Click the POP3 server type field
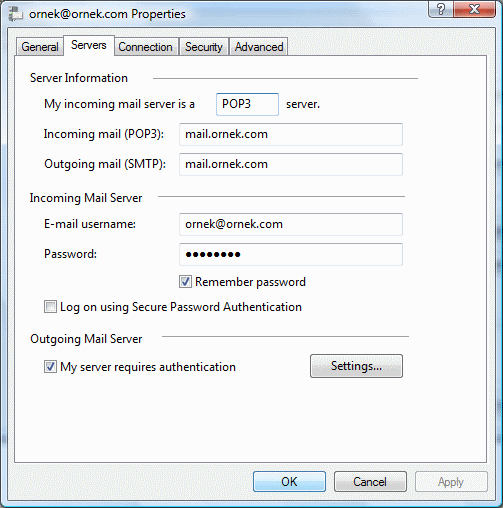 pyautogui.click(x=247, y=104)
